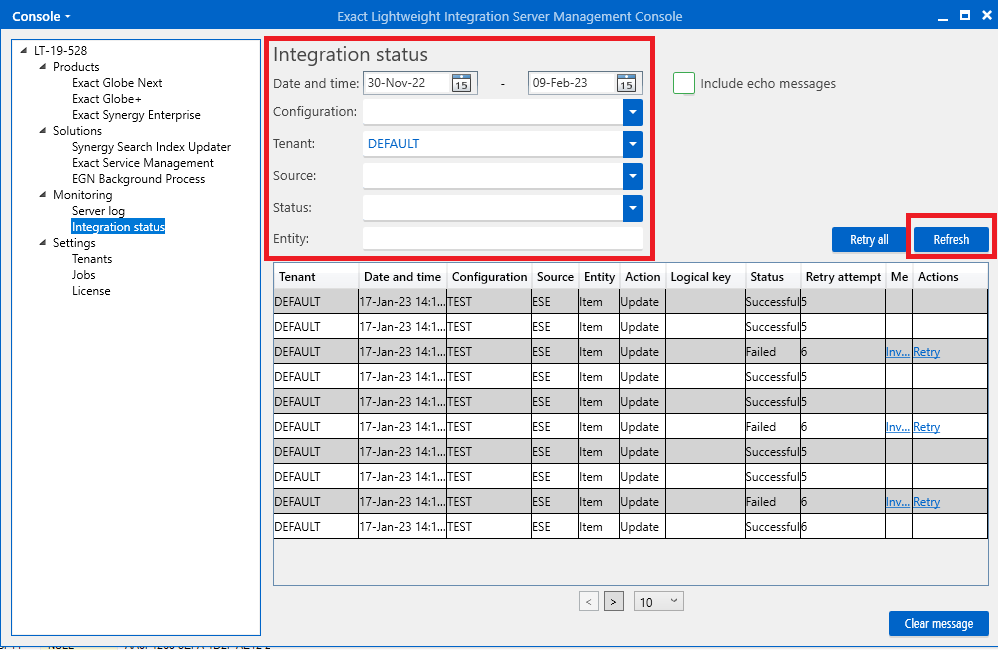Click Retry link in third table row
This screenshot has height=650, width=998.
(x=926, y=352)
